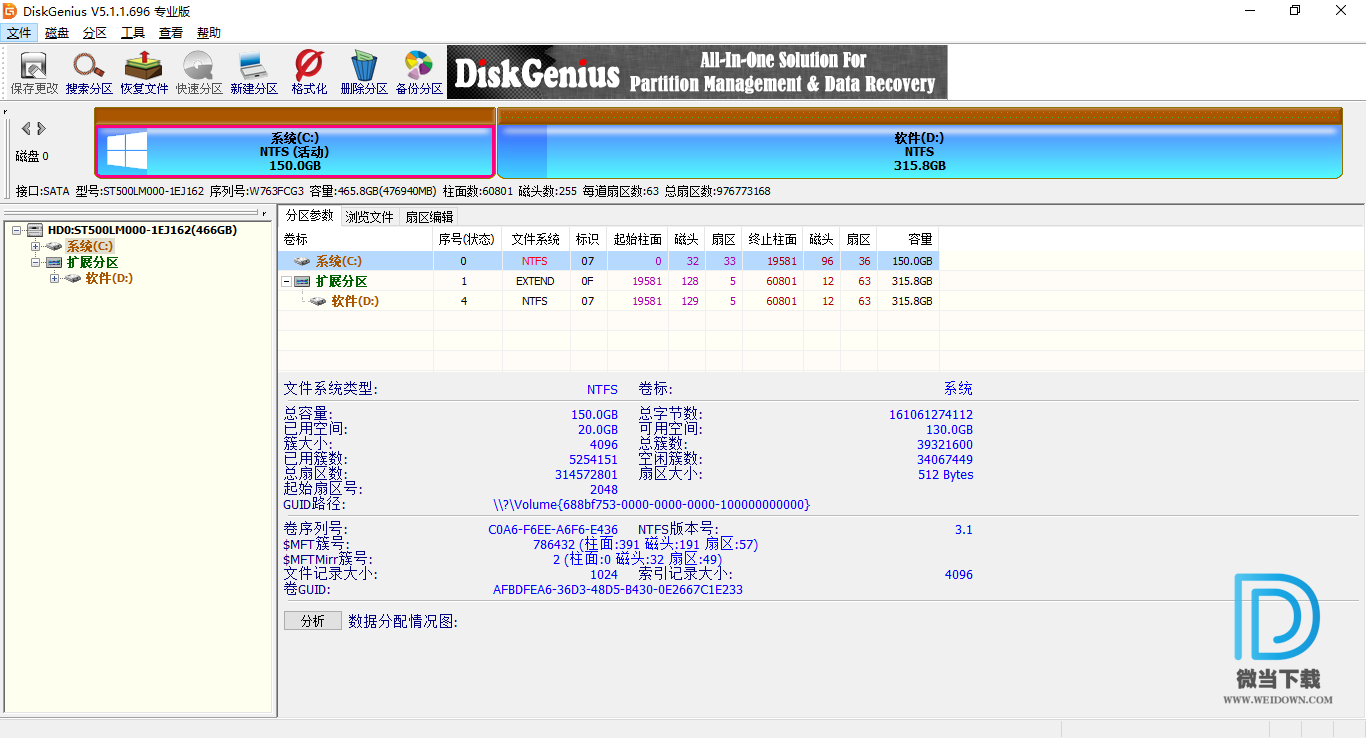Click drive icon in 软件(D:) table row

[x=318, y=301]
